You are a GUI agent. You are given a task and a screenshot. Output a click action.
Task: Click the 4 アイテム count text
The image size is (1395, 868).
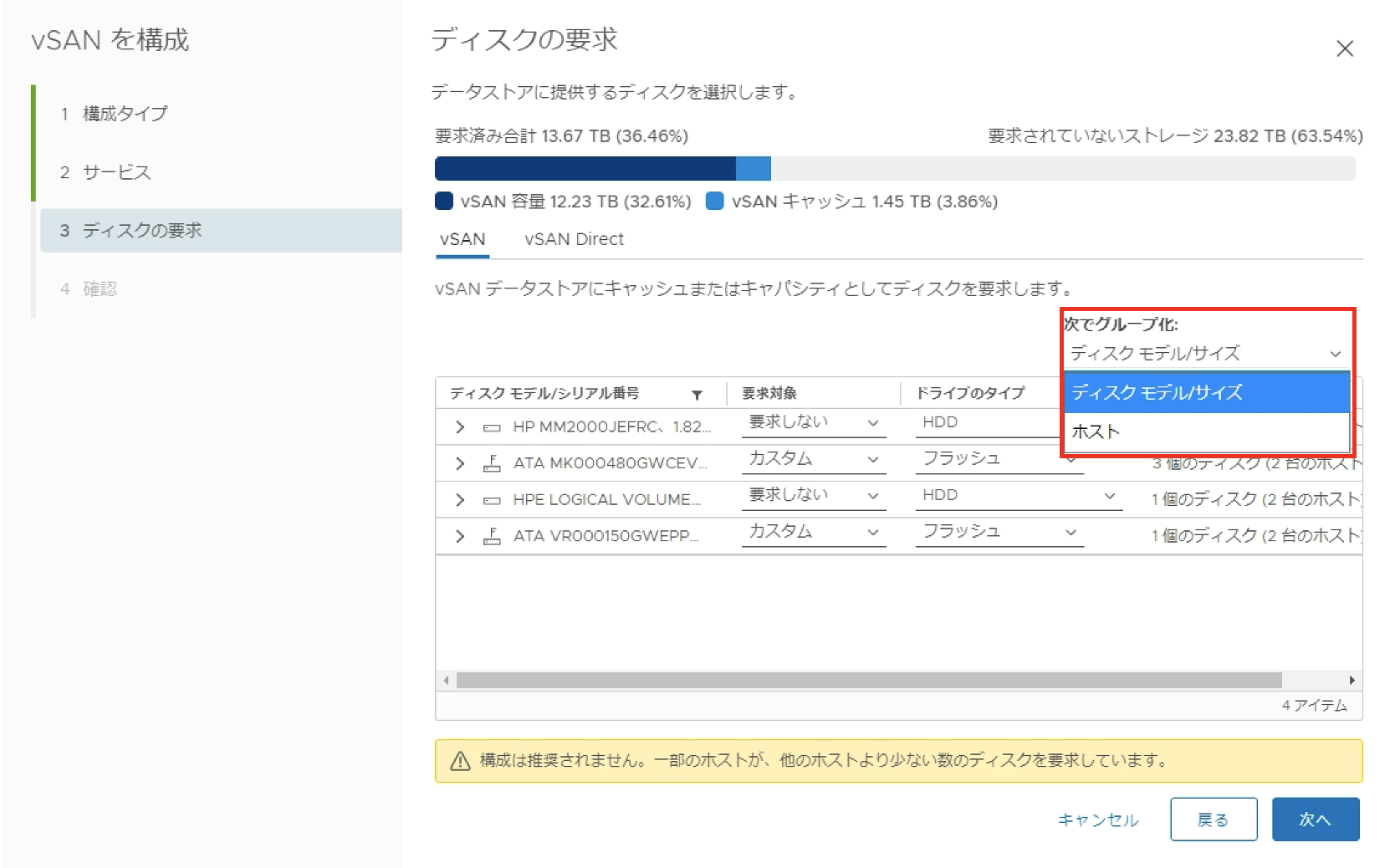1315,706
